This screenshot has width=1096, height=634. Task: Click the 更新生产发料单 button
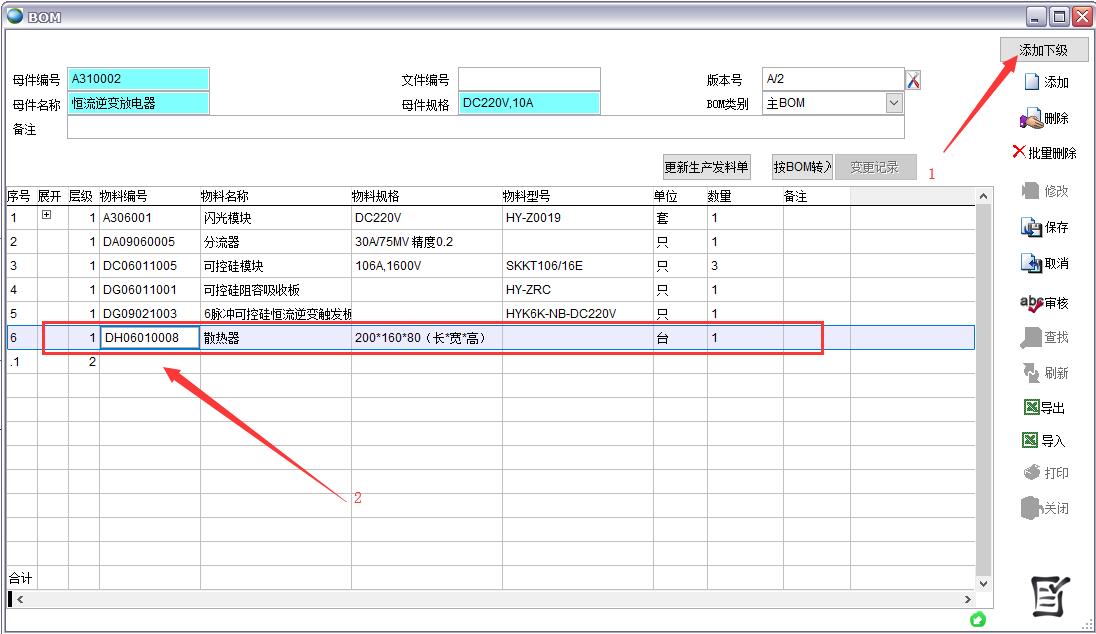[x=706, y=167]
